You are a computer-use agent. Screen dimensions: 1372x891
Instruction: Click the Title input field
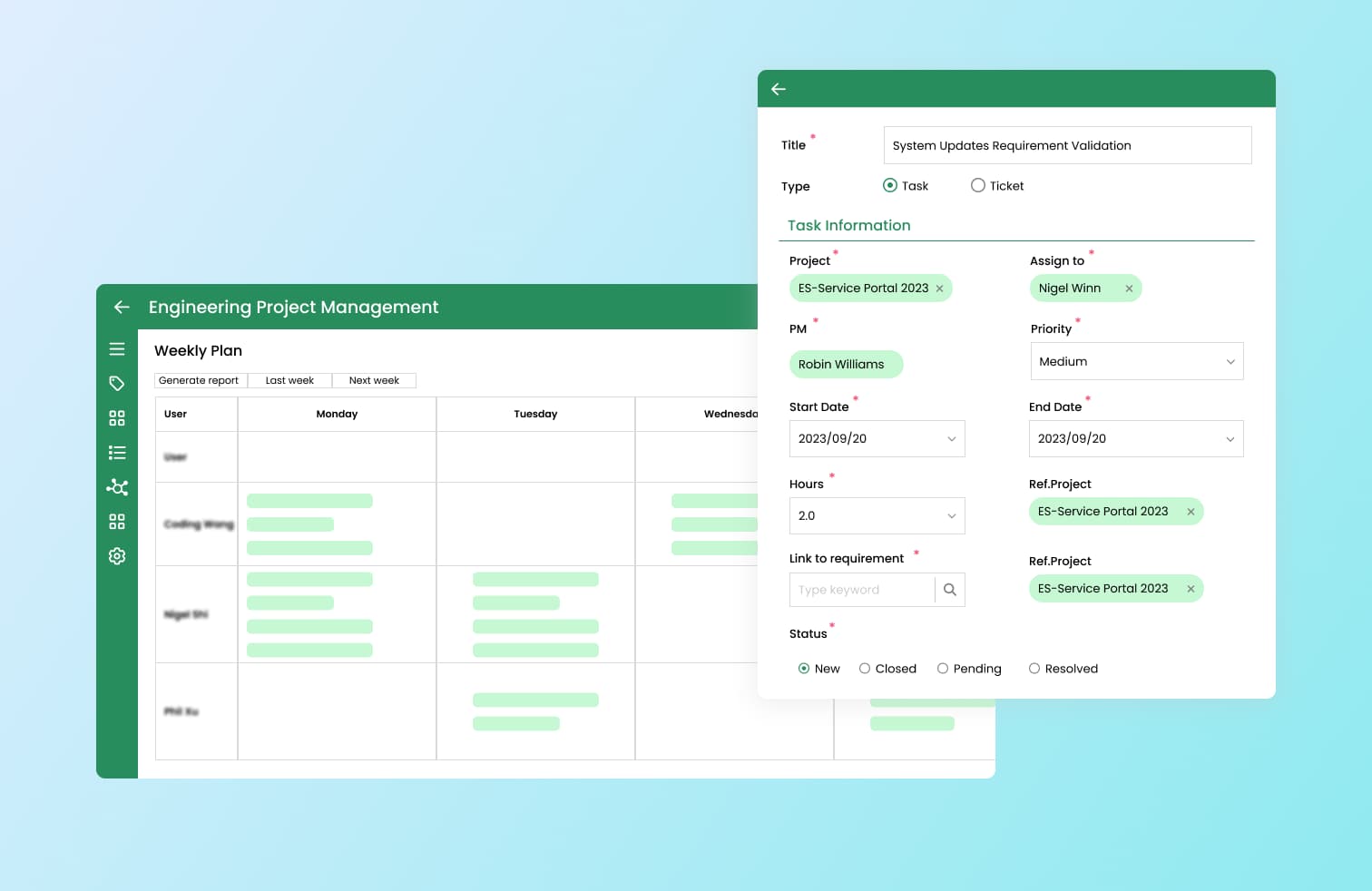(x=1067, y=145)
